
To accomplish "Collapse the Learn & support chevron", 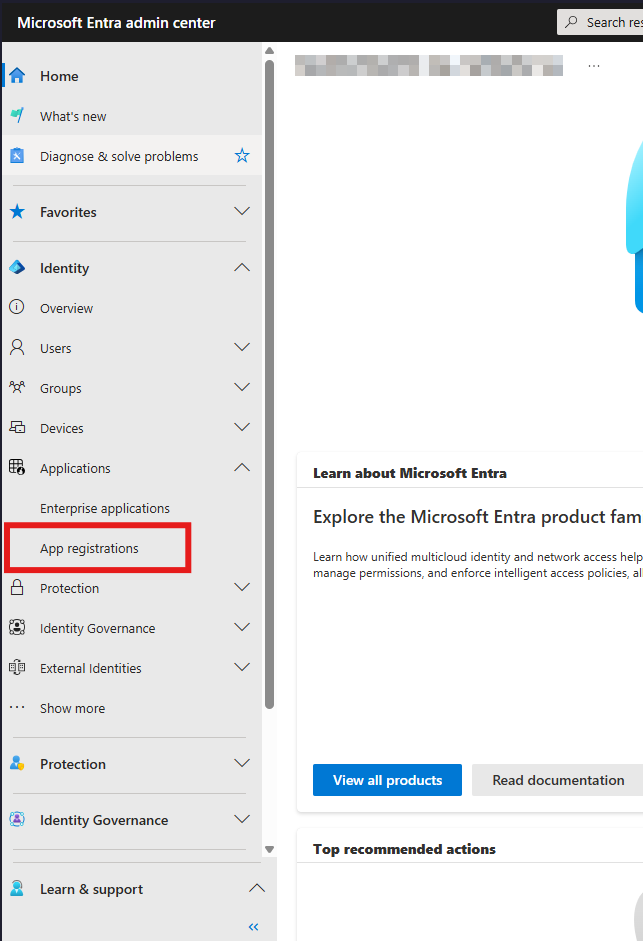I will [x=257, y=888].
